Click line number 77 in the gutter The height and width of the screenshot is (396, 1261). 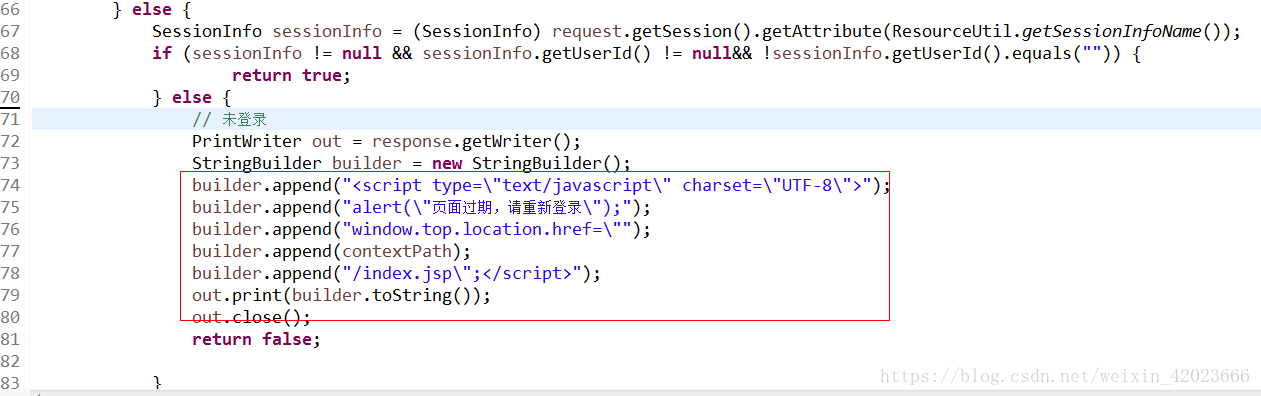(10, 251)
